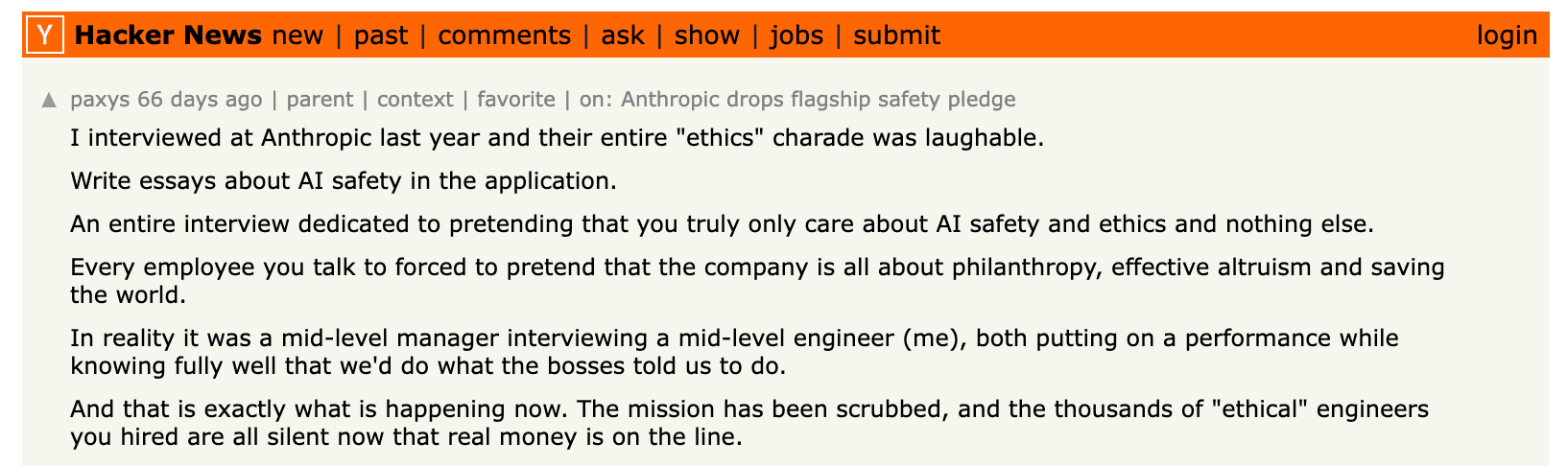Open user profile paxys
Image resolution: width=1568 pixels, height=466 pixels.
coord(100,100)
